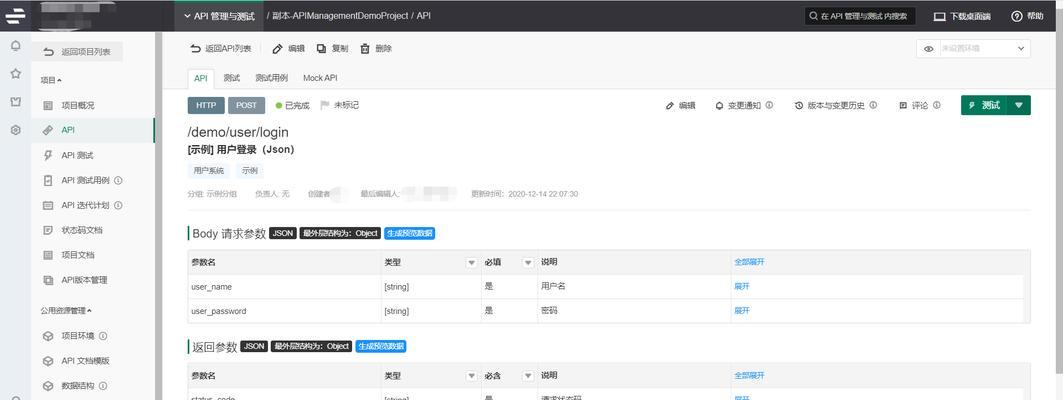The width and height of the screenshot is (1063, 400).
Task: Click 返回API列表 toolbar button
Action: click(x=220, y=49)
